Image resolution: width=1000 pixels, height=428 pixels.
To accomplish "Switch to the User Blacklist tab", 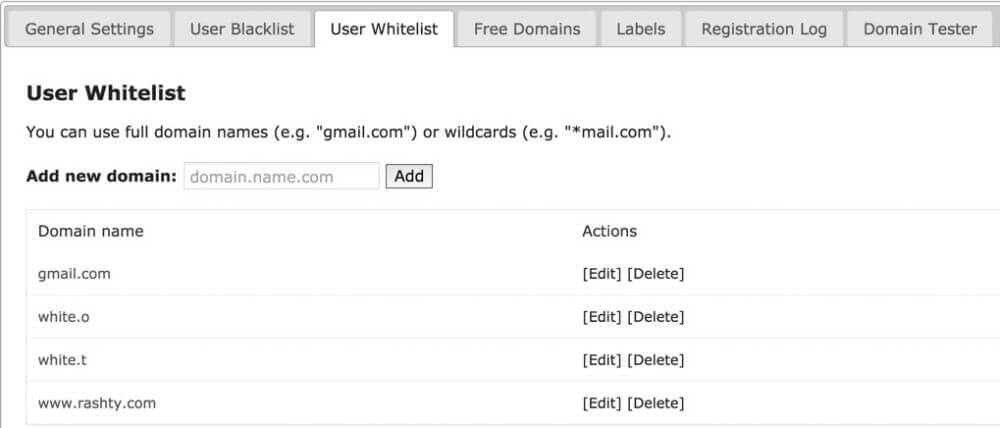I will click(x=242, y=29).
